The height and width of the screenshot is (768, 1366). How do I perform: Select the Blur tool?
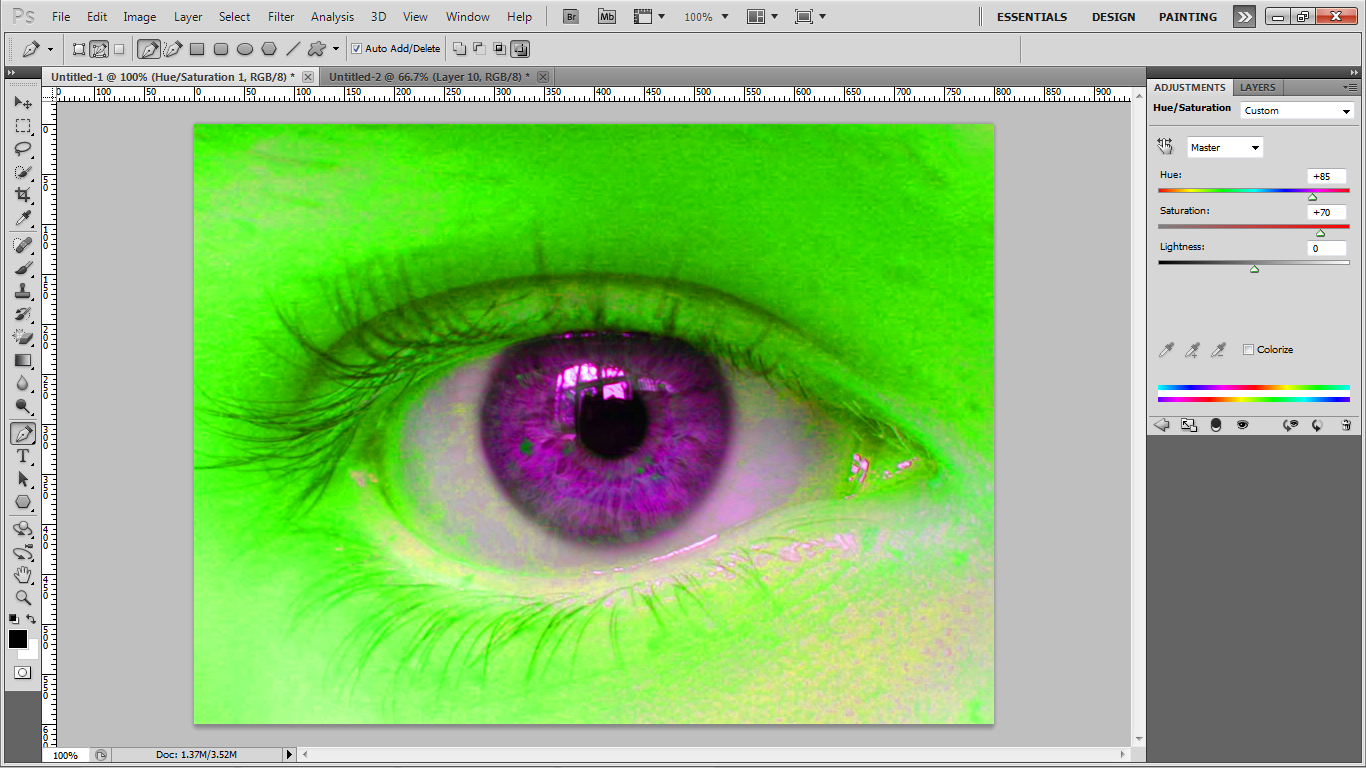22,383
